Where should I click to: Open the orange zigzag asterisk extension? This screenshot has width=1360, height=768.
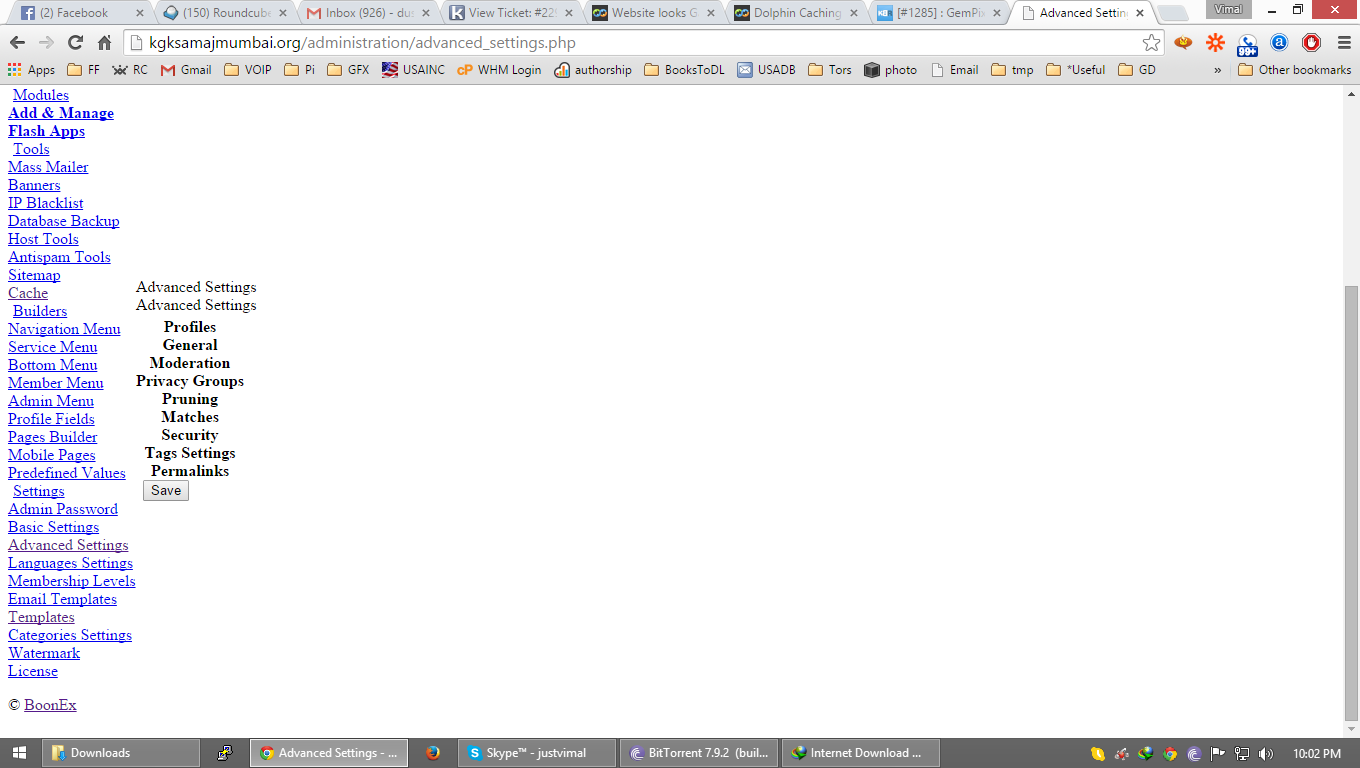[x=1215, y=43]
